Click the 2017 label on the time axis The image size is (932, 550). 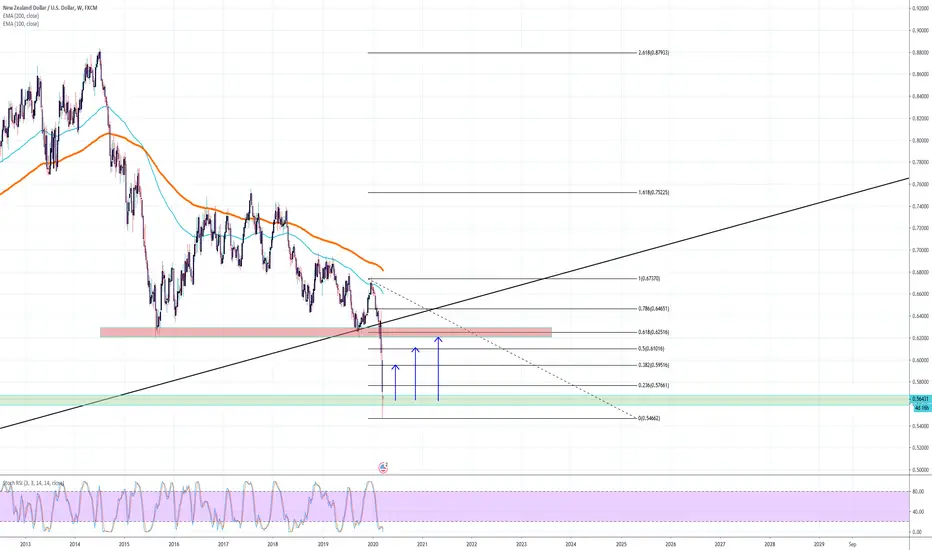click(223, 544)
